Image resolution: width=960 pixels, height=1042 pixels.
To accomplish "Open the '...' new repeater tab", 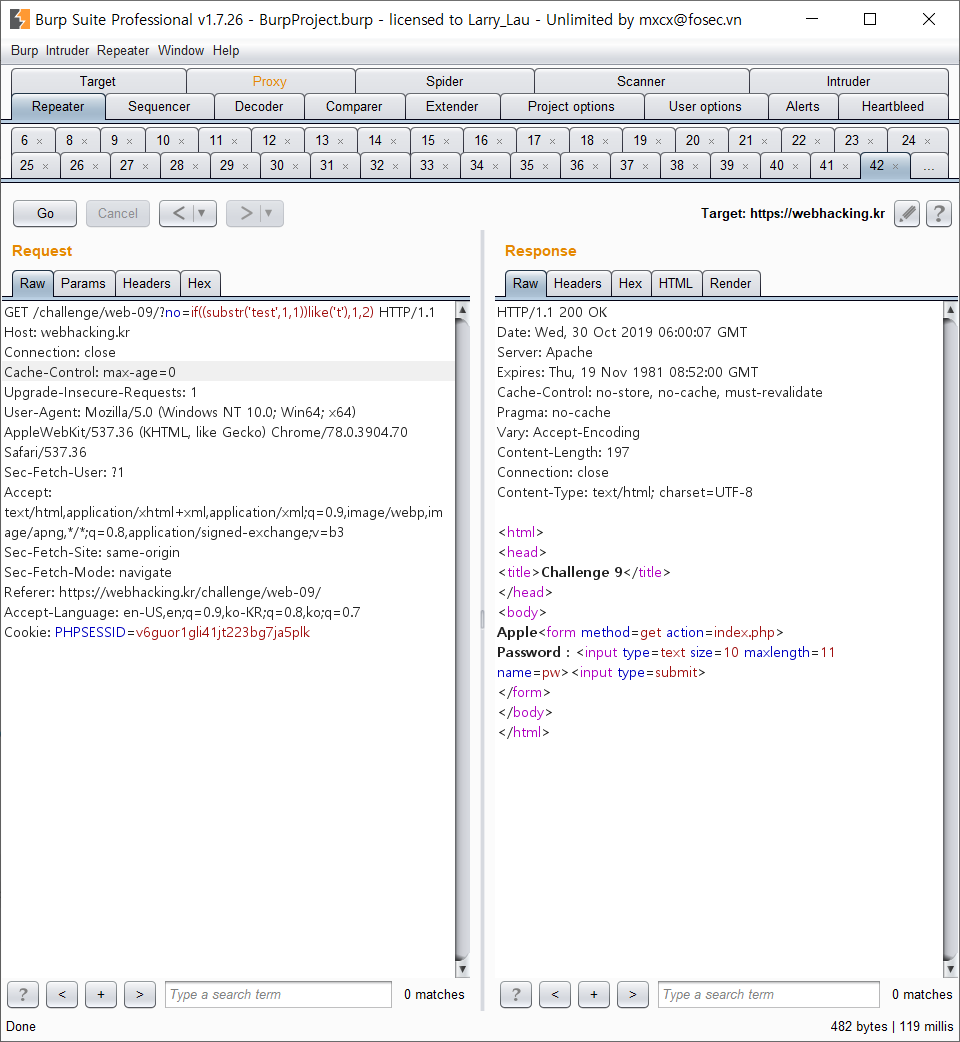I will coord(929,166).
